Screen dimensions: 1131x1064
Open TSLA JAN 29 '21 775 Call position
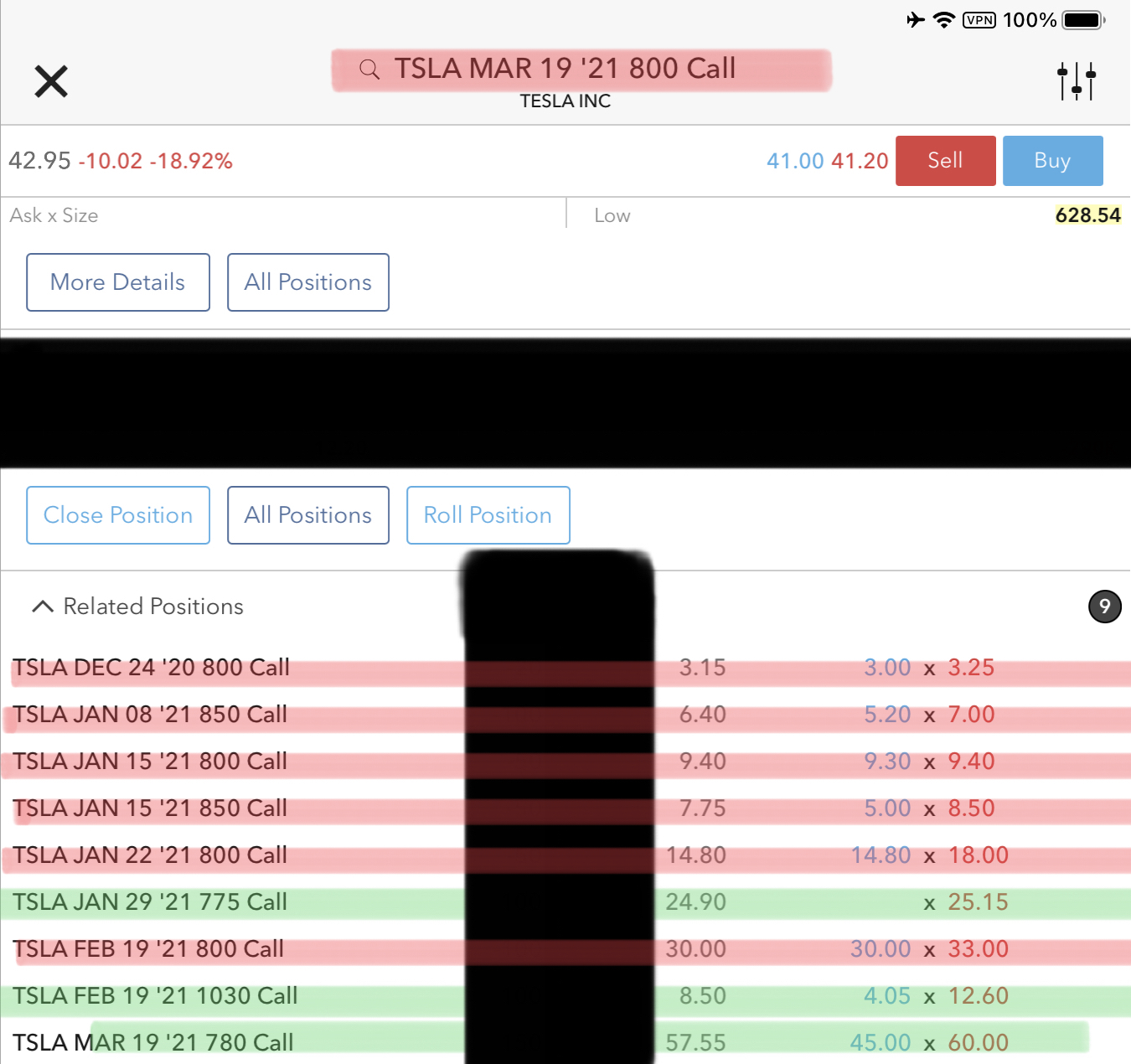151,902
